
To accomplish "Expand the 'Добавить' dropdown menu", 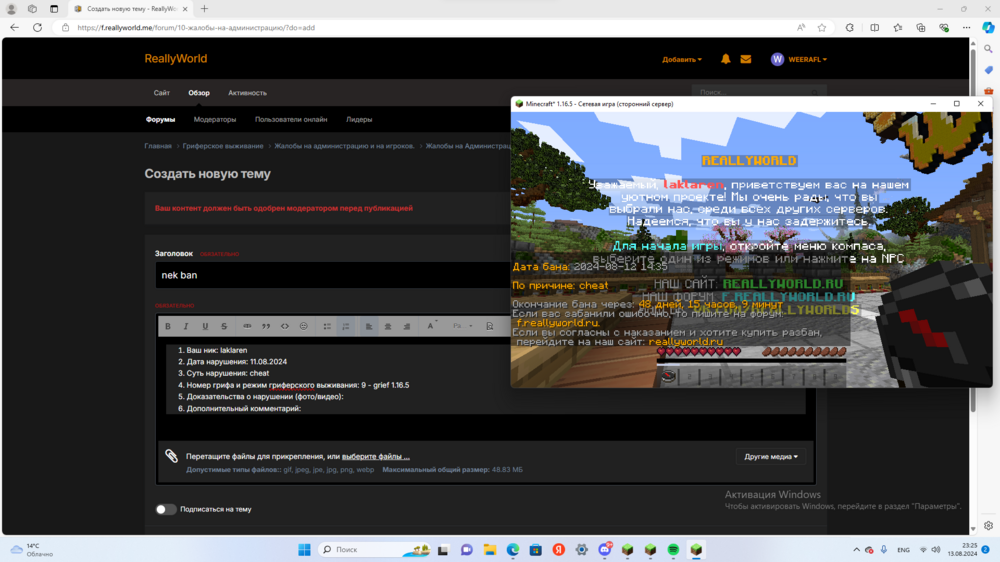I will (682, 59).
